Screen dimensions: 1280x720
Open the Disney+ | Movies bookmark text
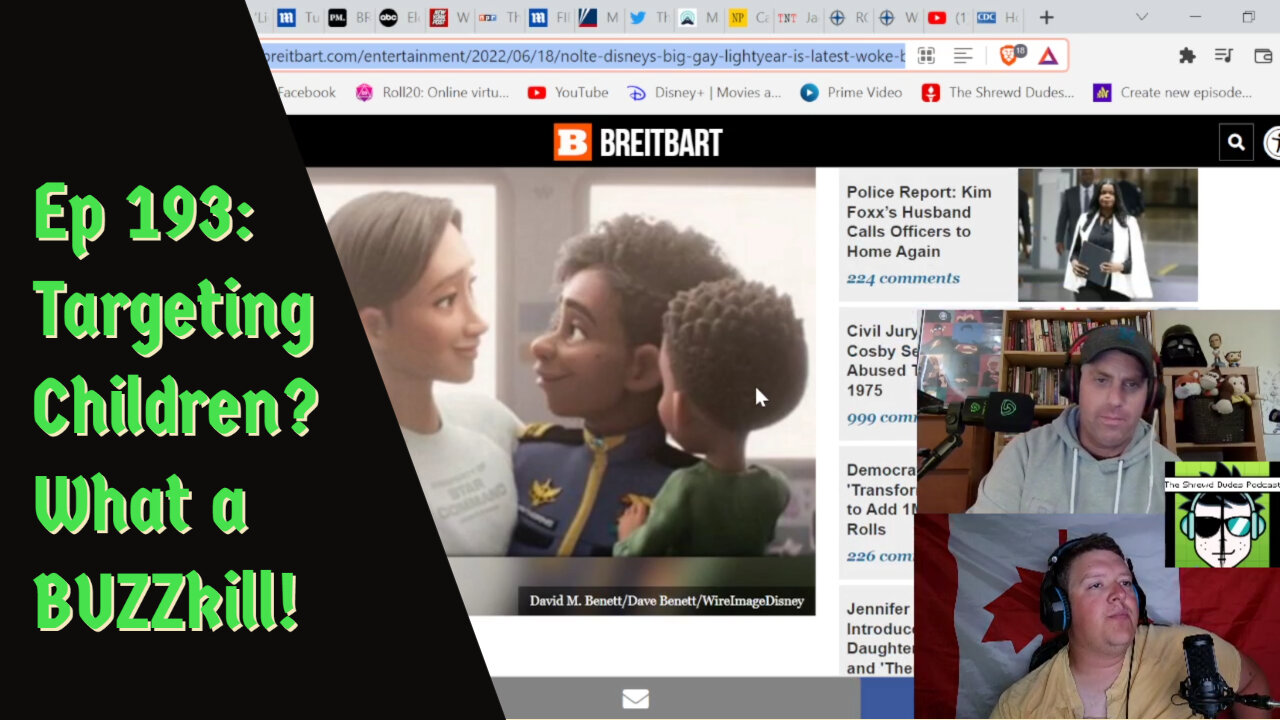[x=718, y=92]
